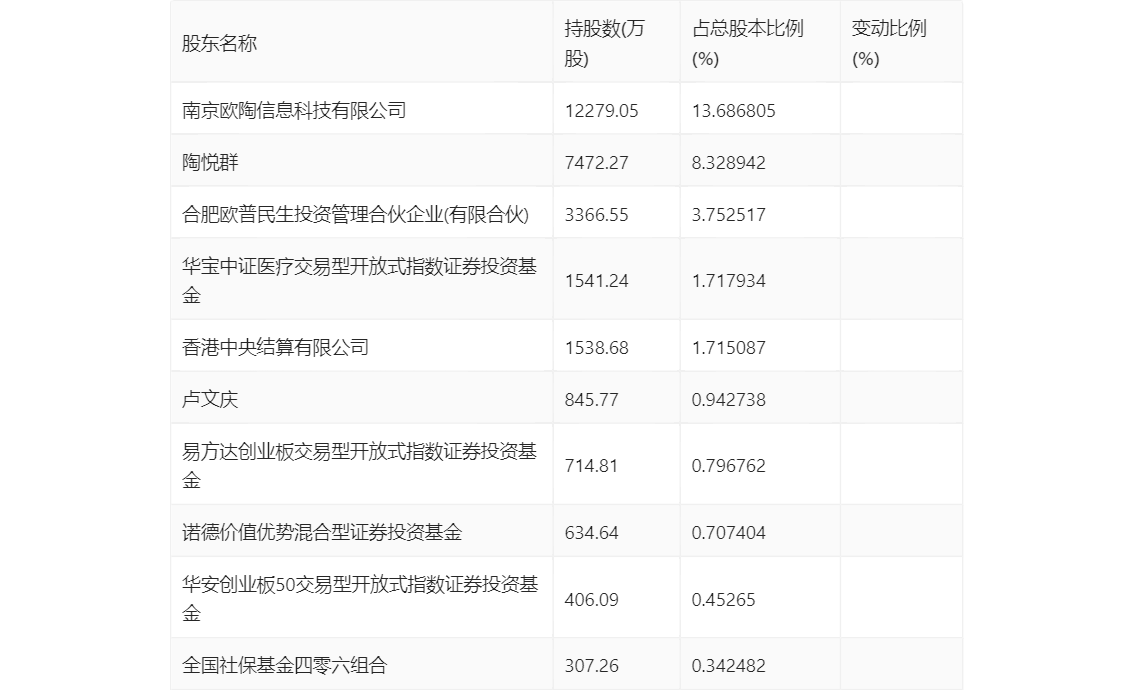The width and height of the screenshot is (1134, 690).
Task: Click 合肥欧普民生投资管理合伙企业(有限合伙) row name
Action: click(x=355, y=215)
